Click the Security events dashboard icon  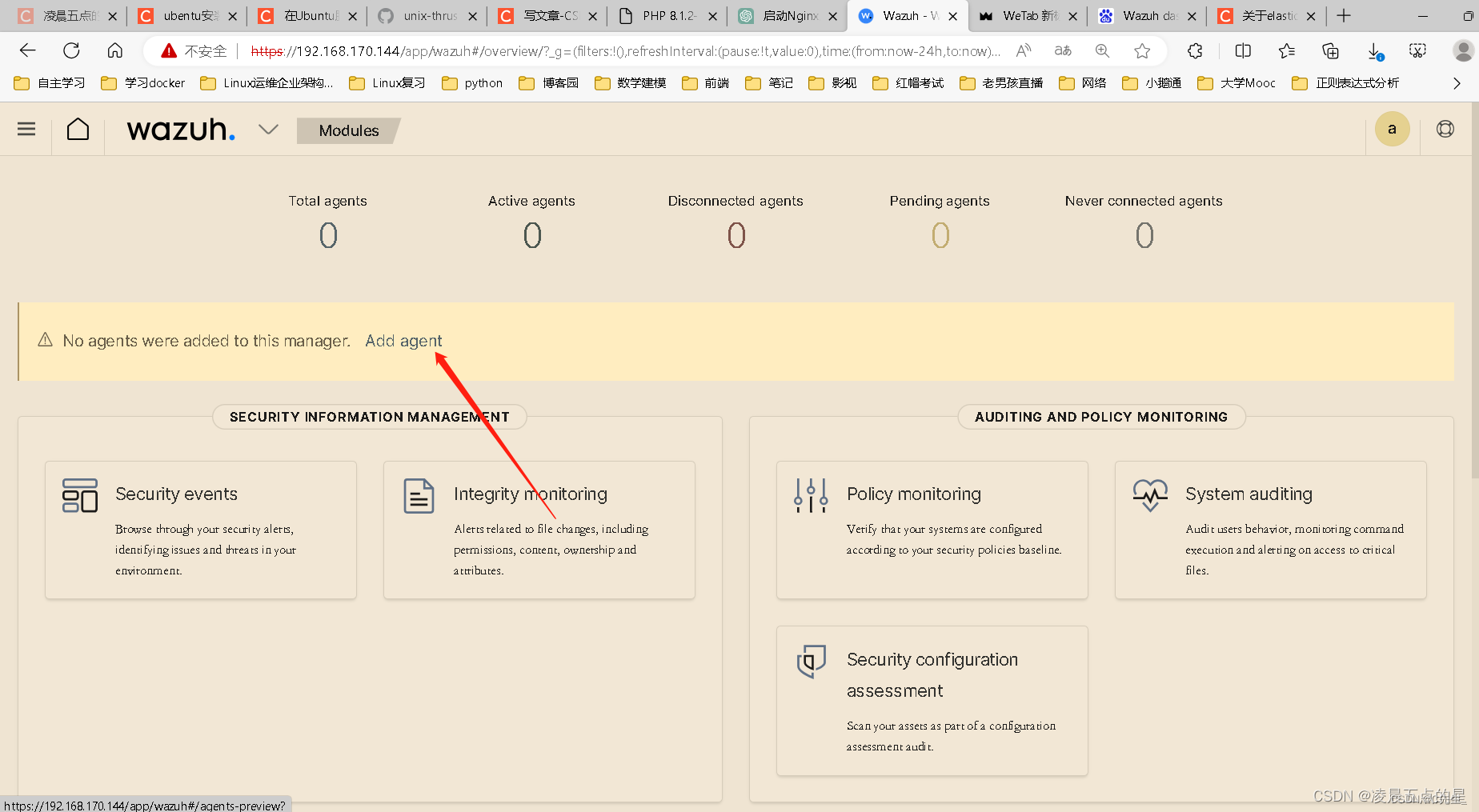pos(80,495)
